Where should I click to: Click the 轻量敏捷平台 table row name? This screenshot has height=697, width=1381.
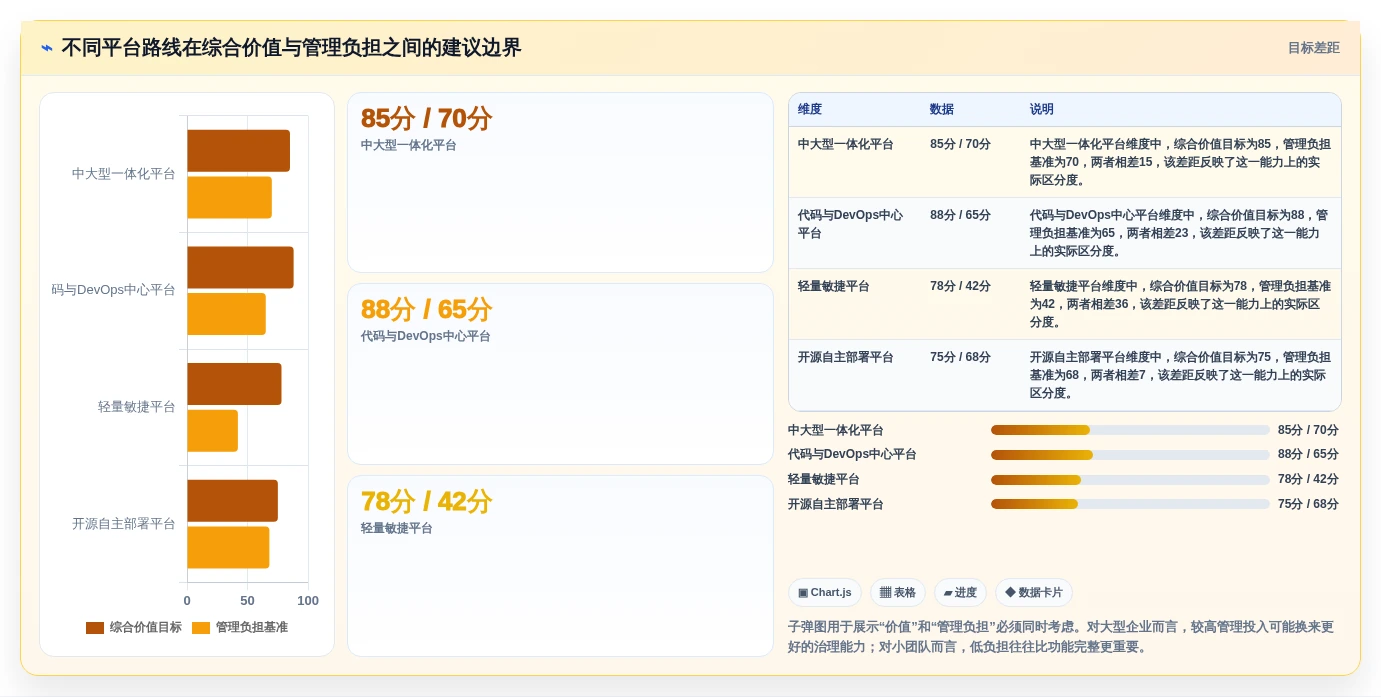(x=834, y=286)
